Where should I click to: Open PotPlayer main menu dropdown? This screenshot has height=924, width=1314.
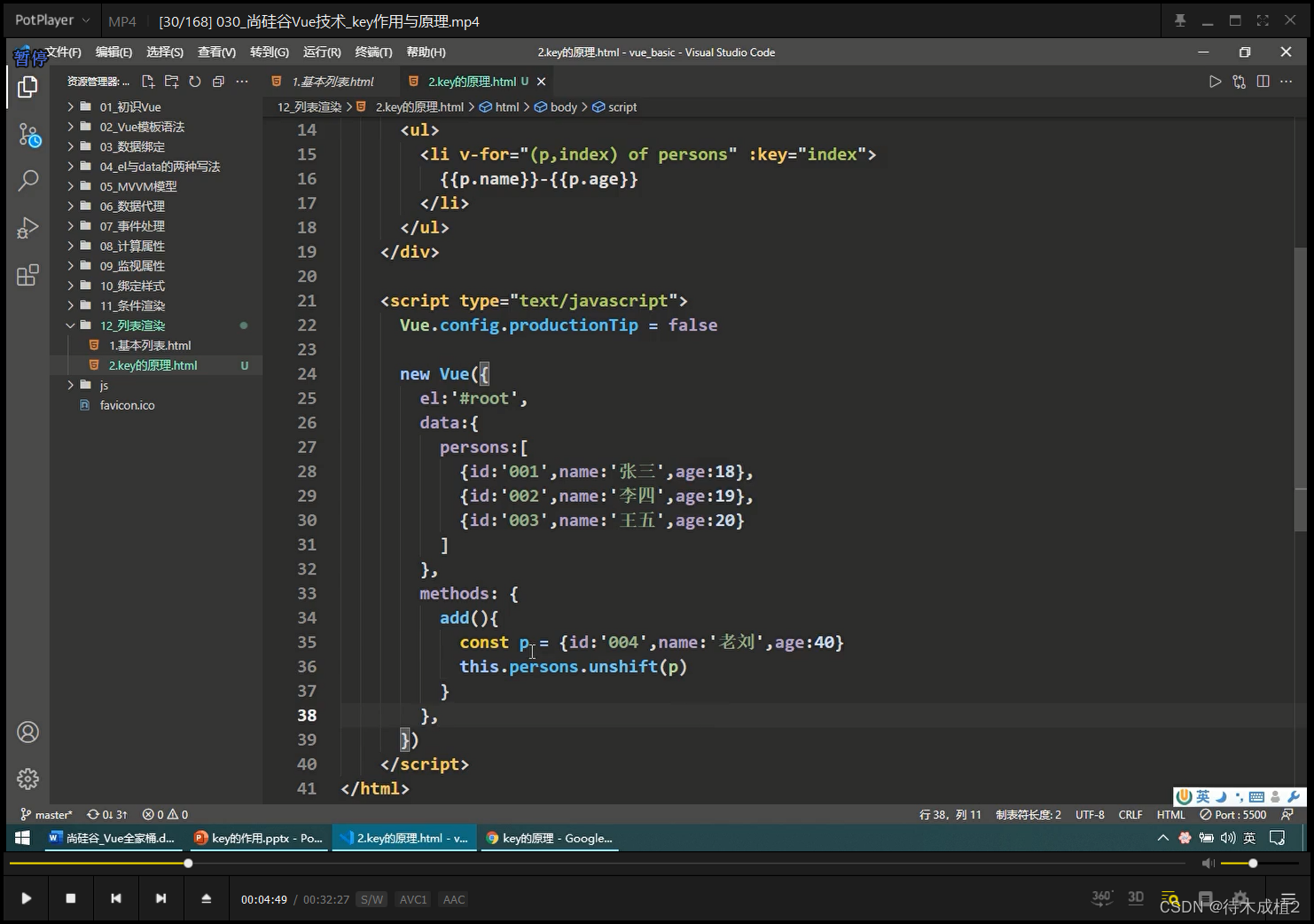coord(52,20)
